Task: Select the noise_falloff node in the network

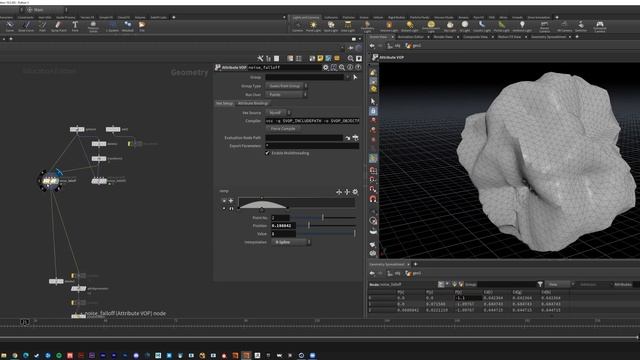Action: pyautogui.click(x=50, y=180)
